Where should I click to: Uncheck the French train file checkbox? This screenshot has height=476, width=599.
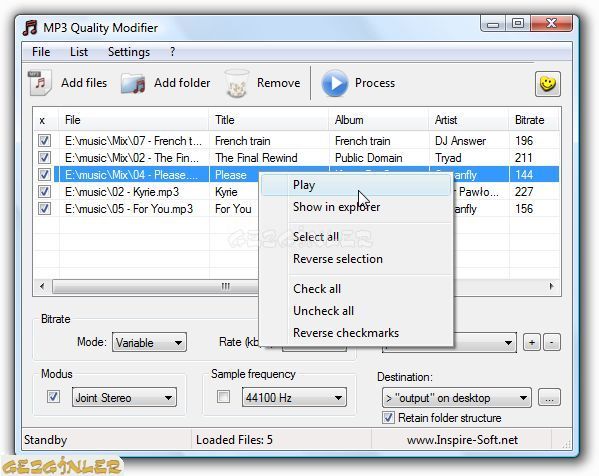click(x=44, y=141)
